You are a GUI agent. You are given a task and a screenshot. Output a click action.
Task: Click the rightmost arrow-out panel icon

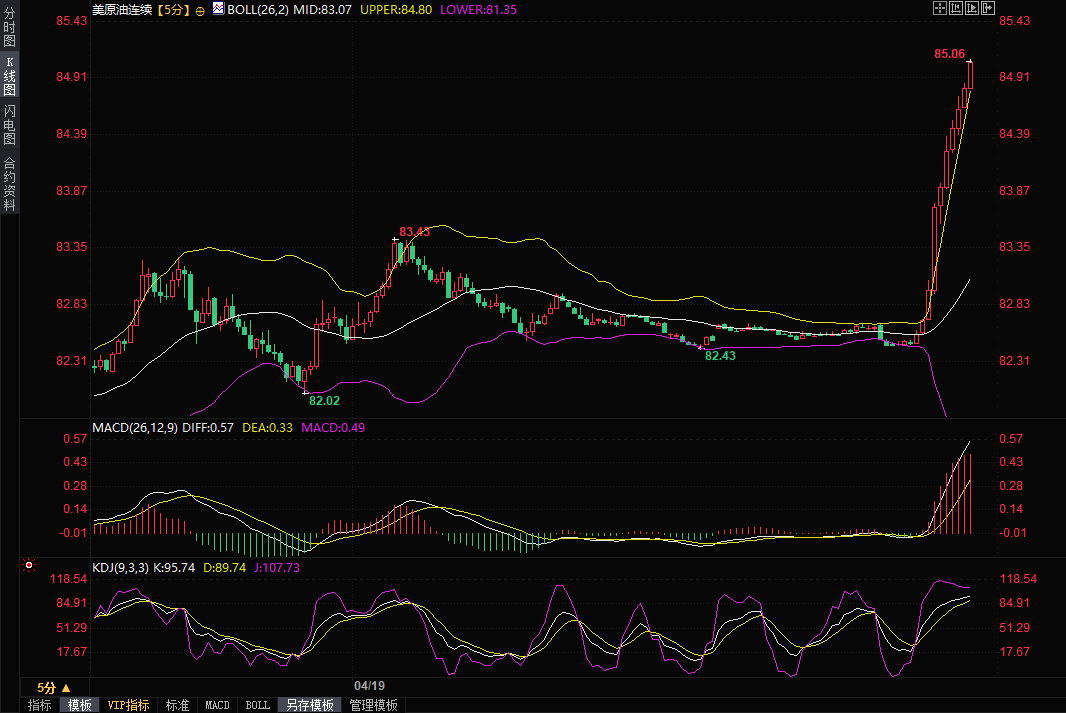(x=989, y=8)
